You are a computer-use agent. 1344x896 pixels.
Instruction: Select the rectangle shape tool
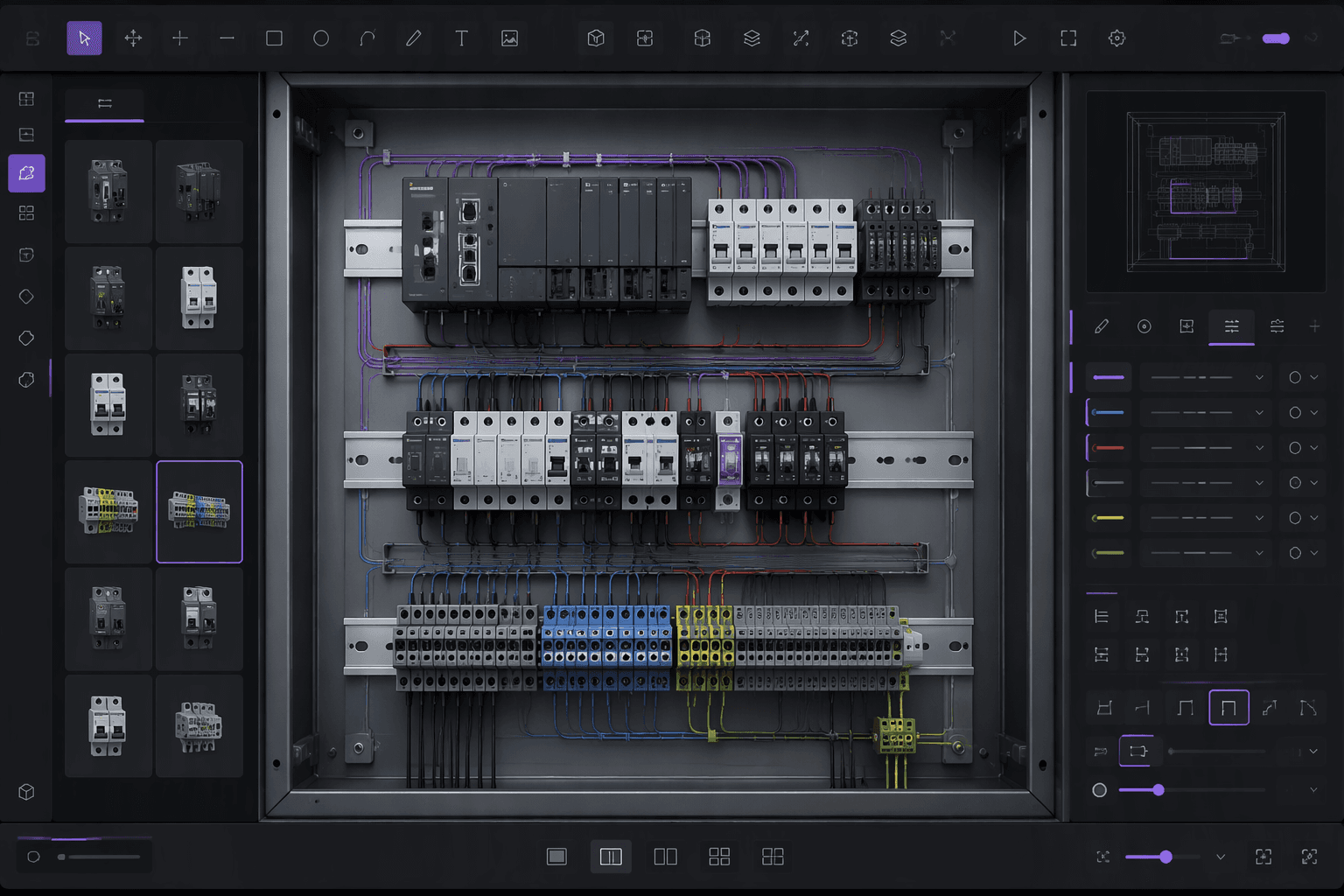[x=274, y=38]
